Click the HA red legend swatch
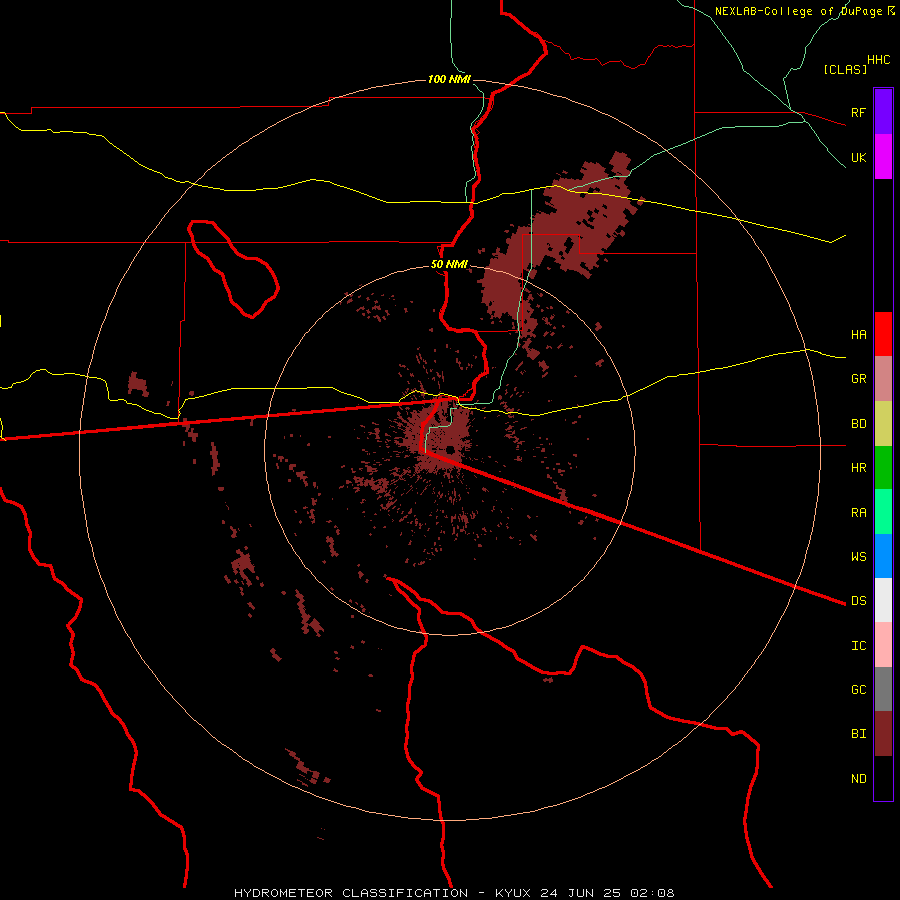Screen dimensions: 900x900 (x=883, y=334)
